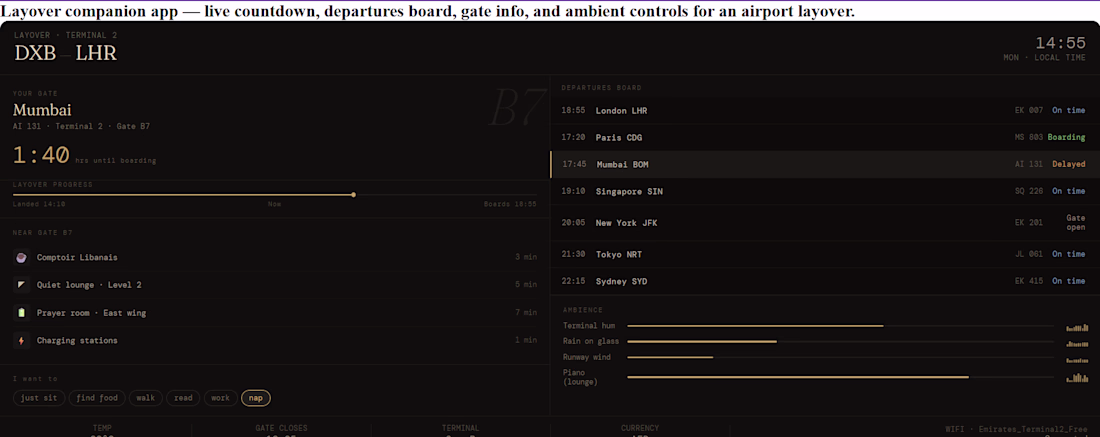Click the 17:20 departure time
This screenshot has height=437, width=1100.
pos(574,137)
